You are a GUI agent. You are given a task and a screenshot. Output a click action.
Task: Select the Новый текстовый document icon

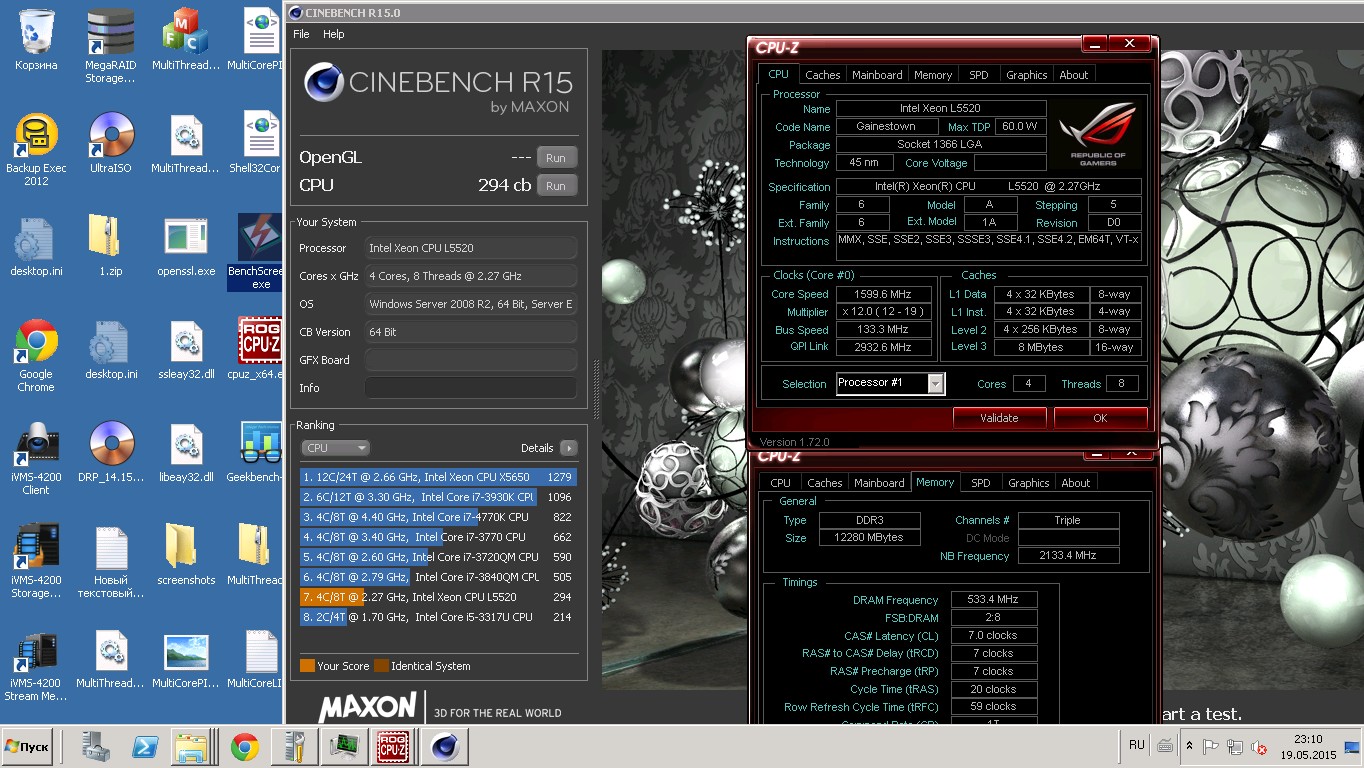(x=111, y=561)
